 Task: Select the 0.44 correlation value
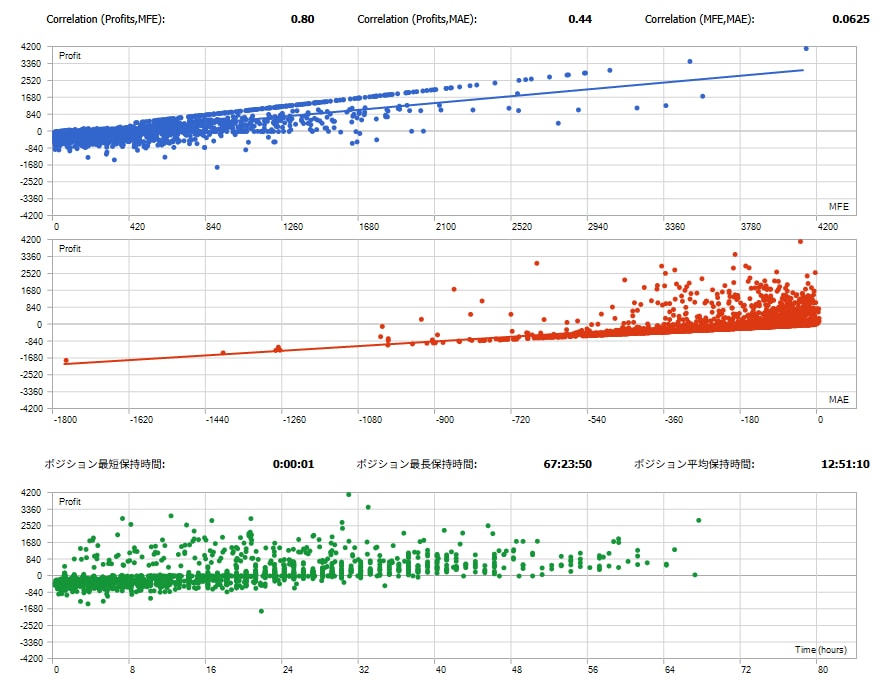coord(580,19)
